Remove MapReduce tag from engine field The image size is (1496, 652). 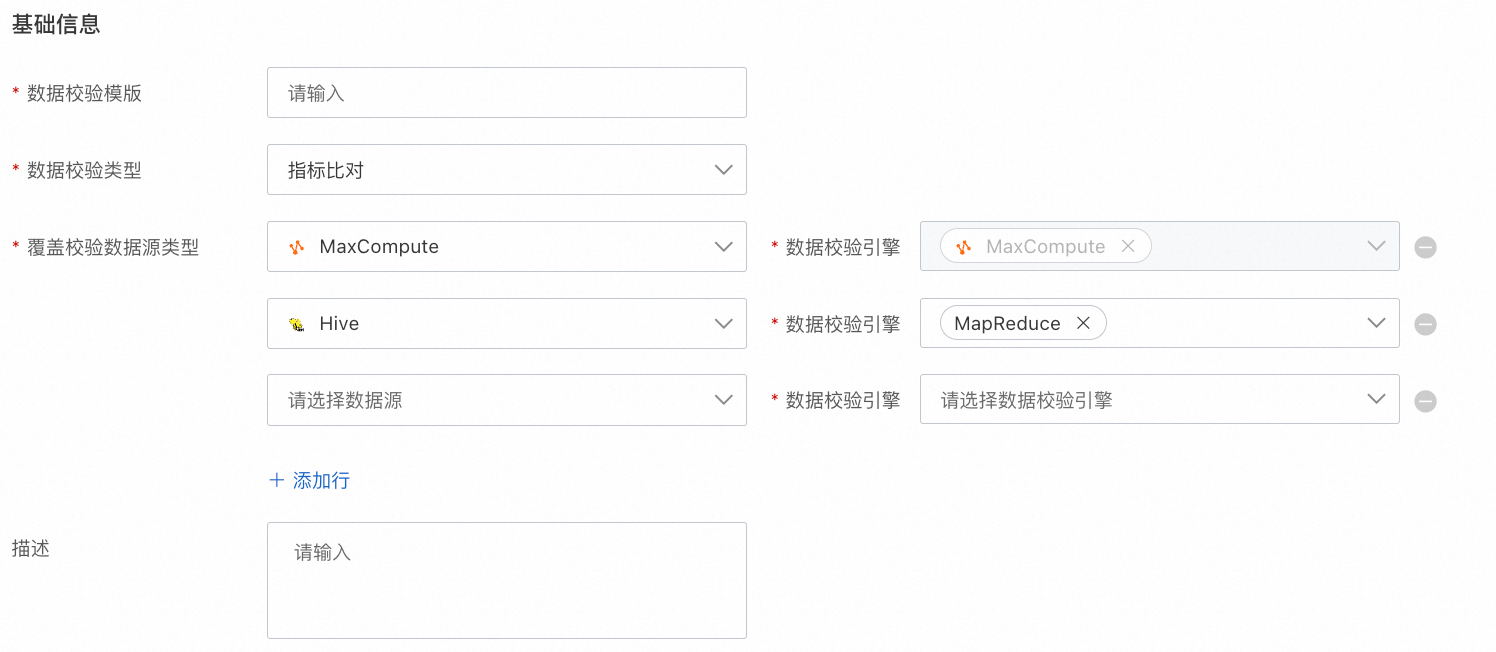pyautogui.click(x=1082, y=324)
